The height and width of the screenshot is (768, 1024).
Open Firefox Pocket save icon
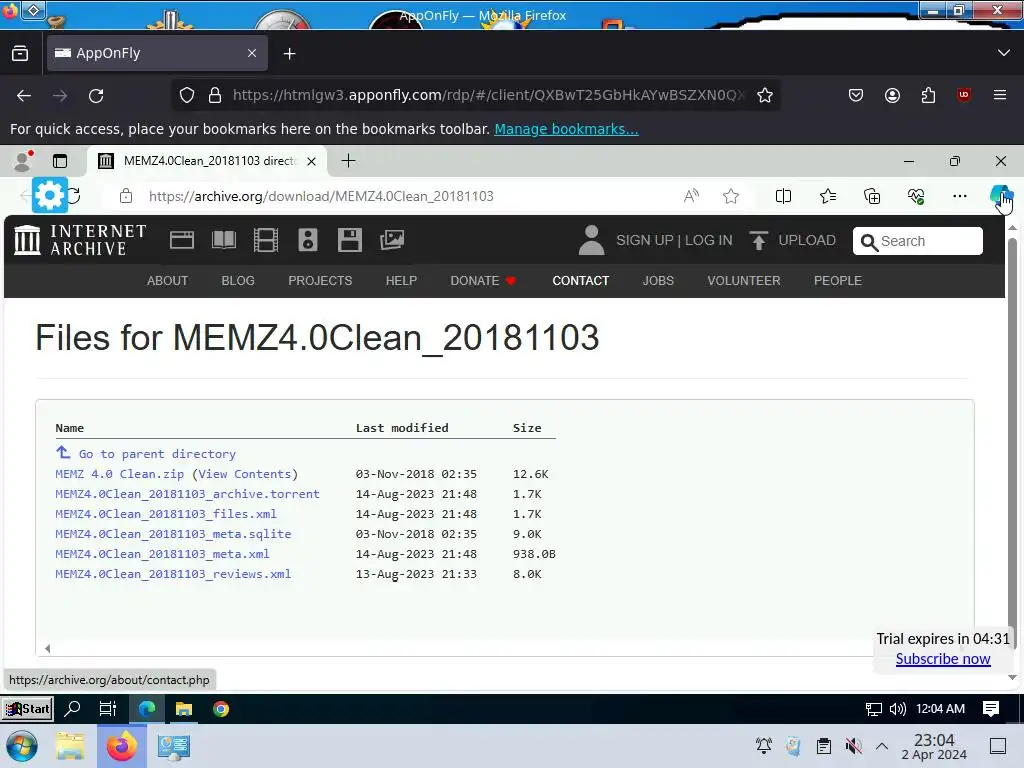856,95
